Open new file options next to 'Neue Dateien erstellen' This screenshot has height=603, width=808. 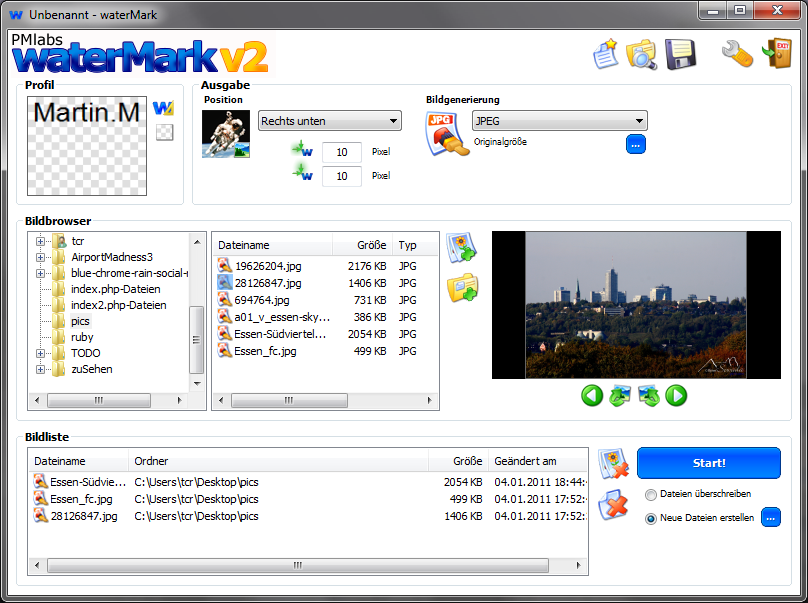coord(771,517)
